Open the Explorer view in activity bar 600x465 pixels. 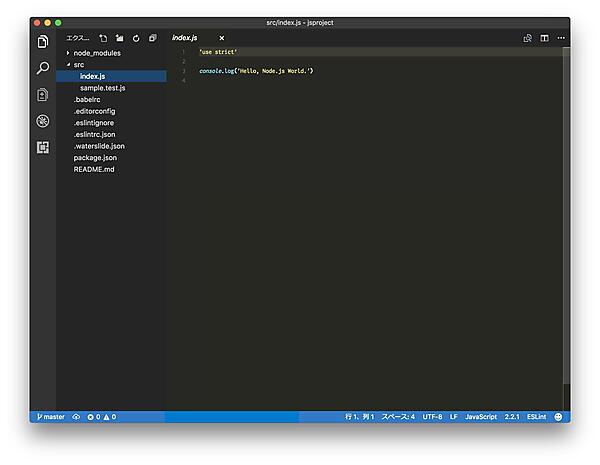pos(42,42)
